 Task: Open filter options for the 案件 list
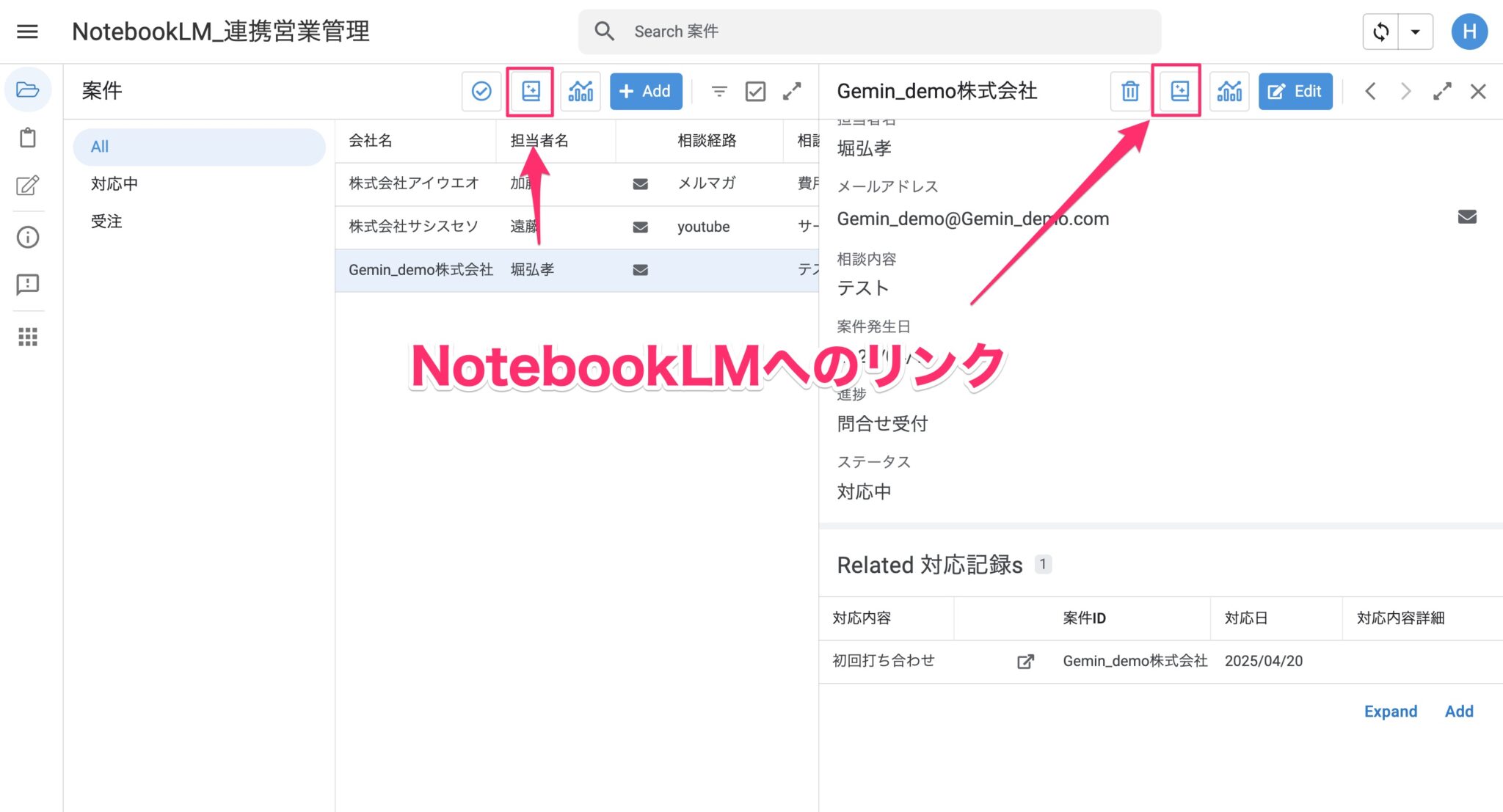(719, 91)
